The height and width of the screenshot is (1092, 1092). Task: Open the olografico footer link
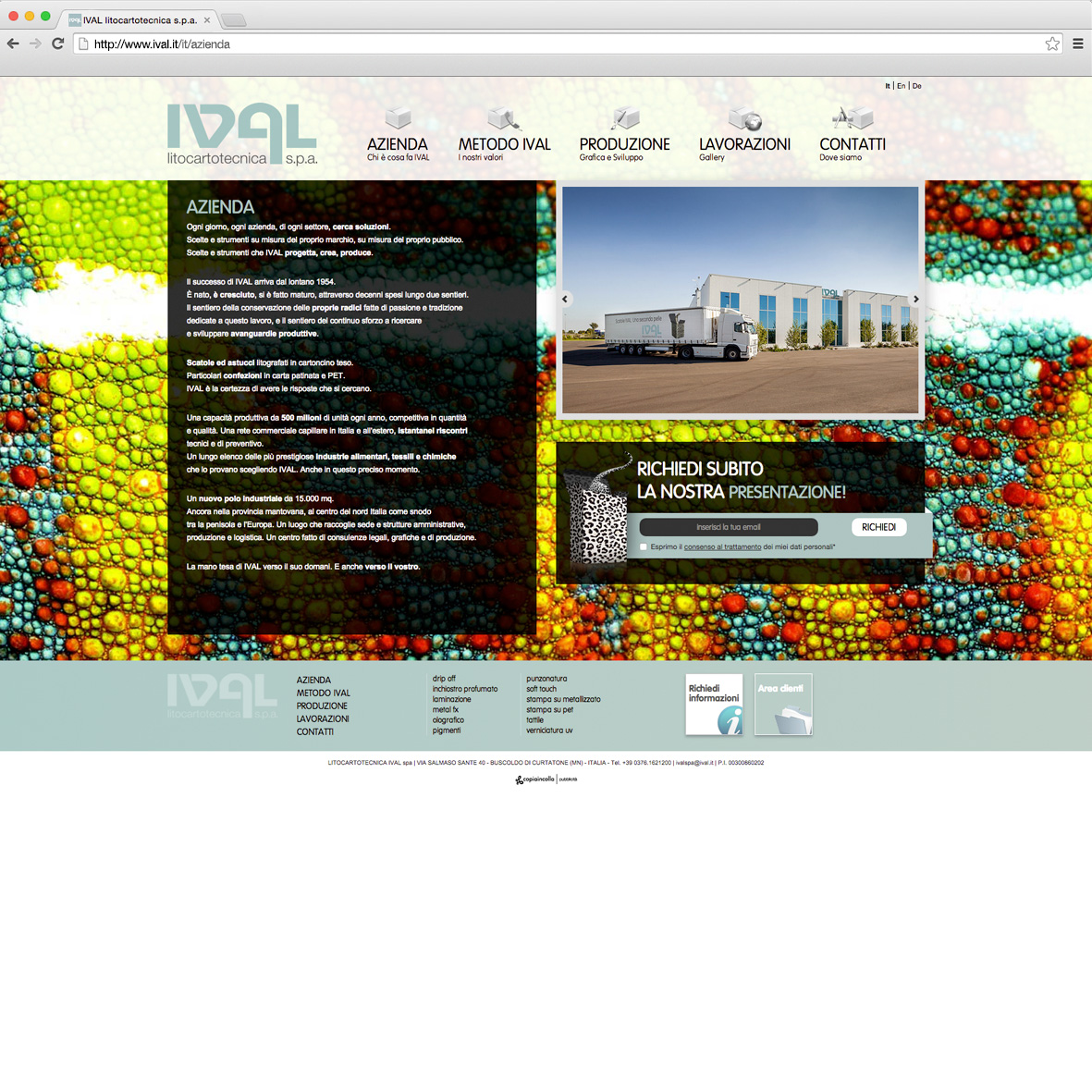(x=448, y=720)
